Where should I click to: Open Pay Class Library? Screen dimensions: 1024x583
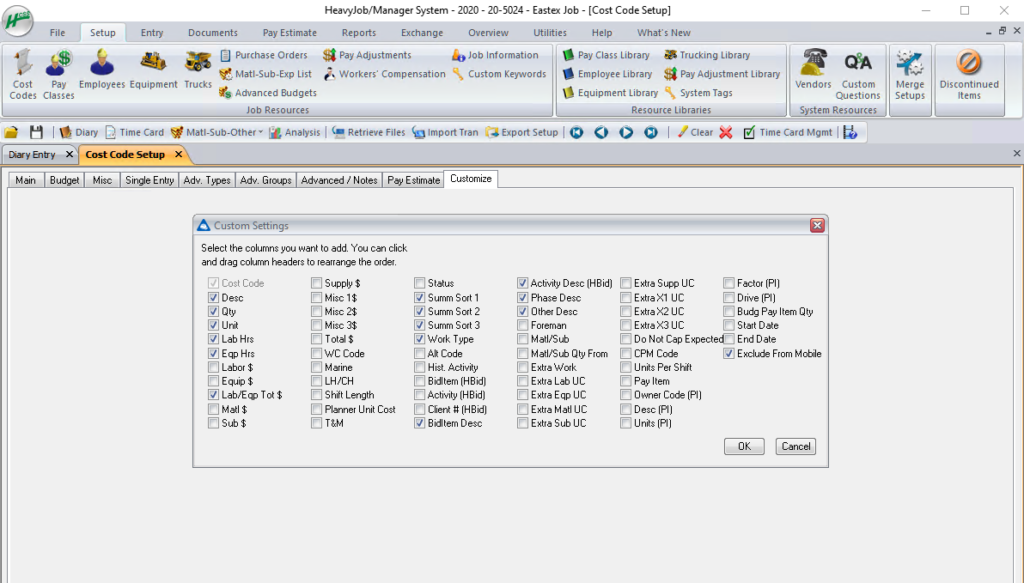(x=606, y=55)
